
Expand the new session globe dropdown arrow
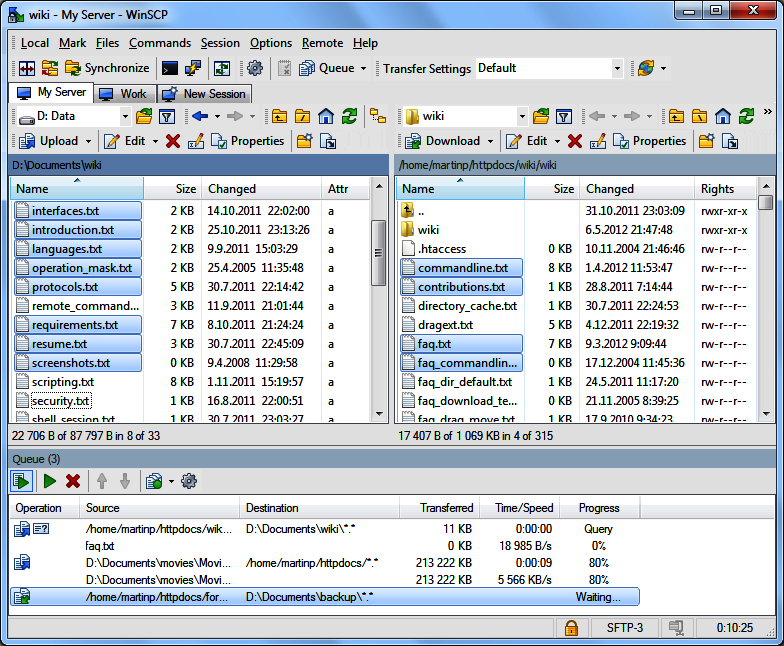pos(664,68)
